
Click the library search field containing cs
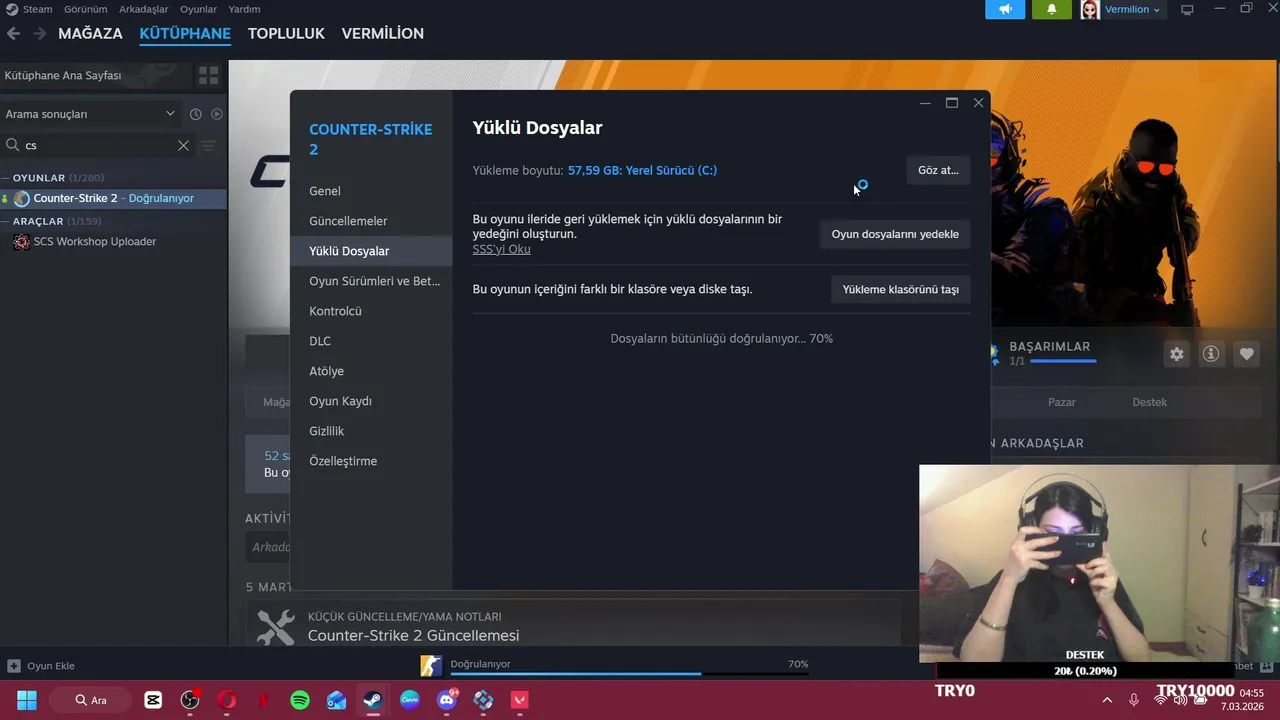pyautogui.click(x=98, y=145)
